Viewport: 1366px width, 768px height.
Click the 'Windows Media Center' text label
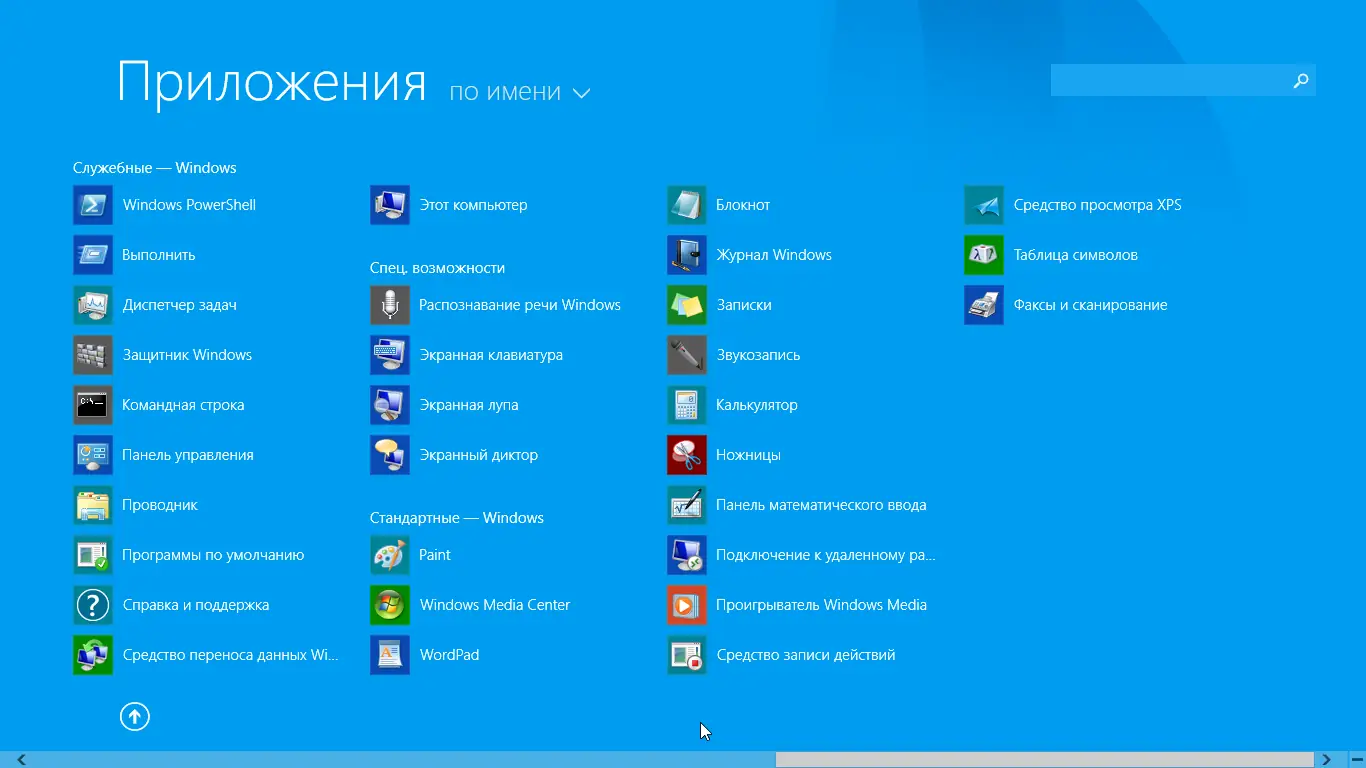[x=495, y=605]
